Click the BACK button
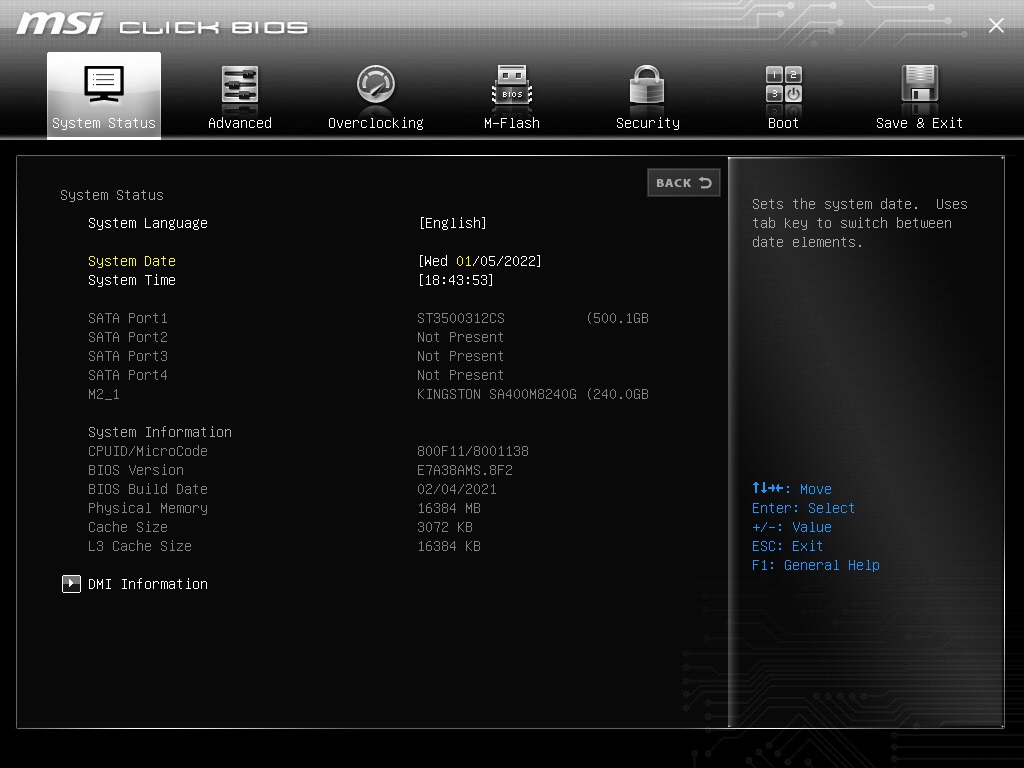Viewport: 1024px width, 768px height. coord(684,183)
